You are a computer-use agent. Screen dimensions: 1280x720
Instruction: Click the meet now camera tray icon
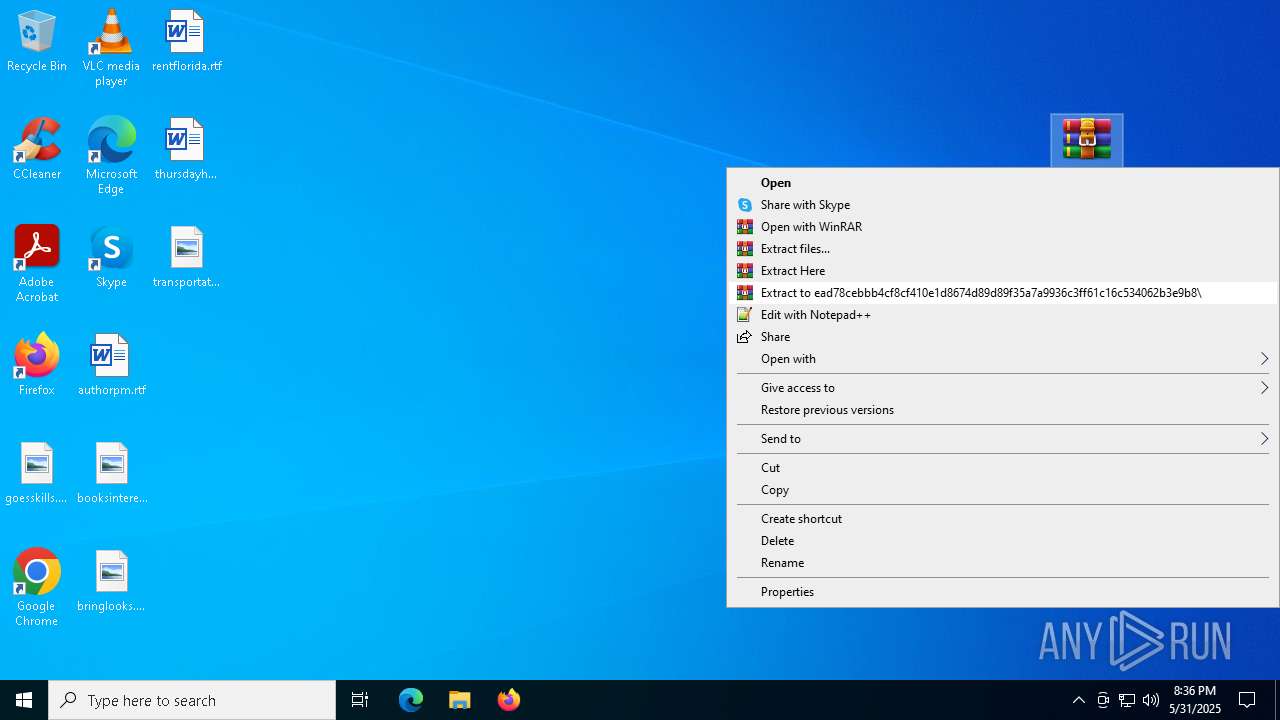[1103, 700]
